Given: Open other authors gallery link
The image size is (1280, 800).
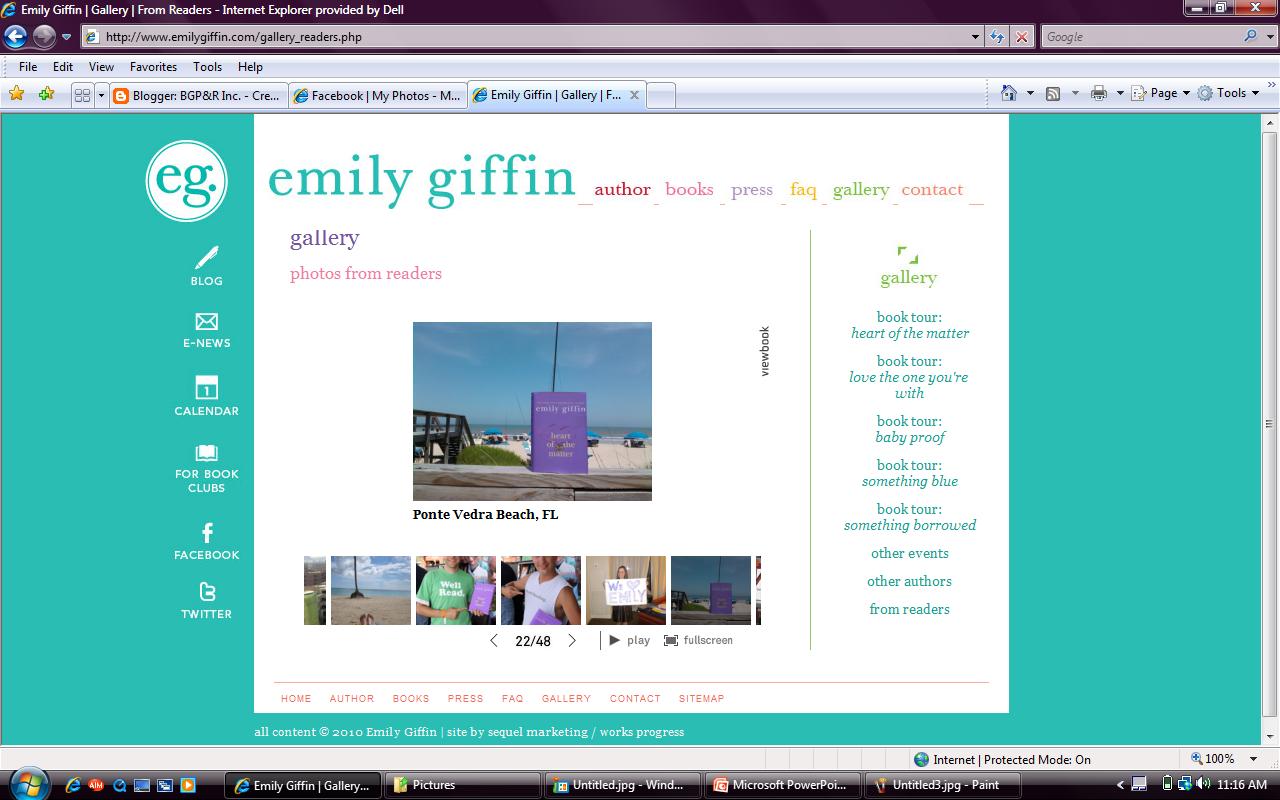Looking at the screenshot, I should click(909, 581).
